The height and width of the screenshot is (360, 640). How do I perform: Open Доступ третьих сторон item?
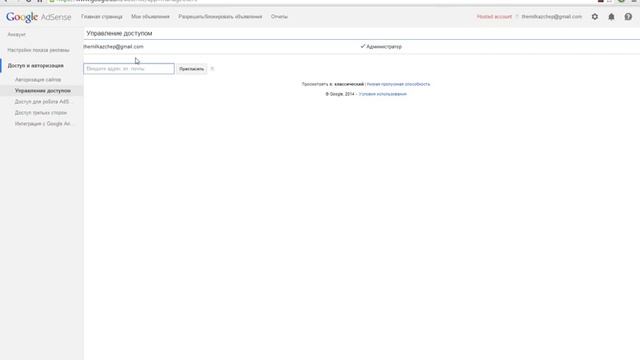pos(41,113)
